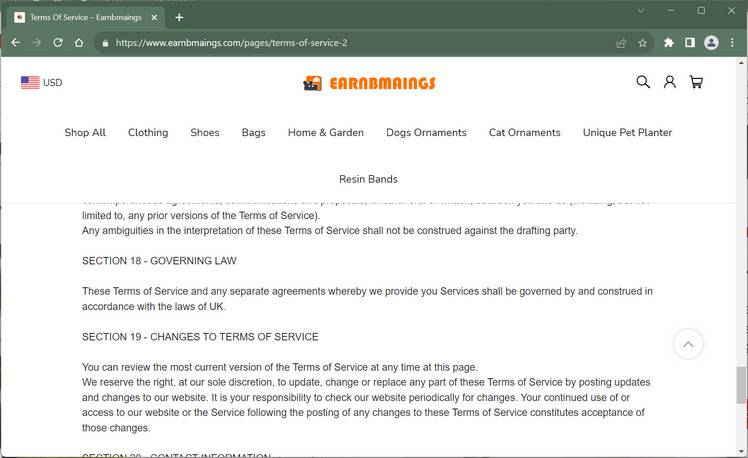Image resolution: width=748 pixels, height=458 pixels.
Task: Click the vertical scrollbar thumb
Action: pyautogui.click(x=741, y=385)
